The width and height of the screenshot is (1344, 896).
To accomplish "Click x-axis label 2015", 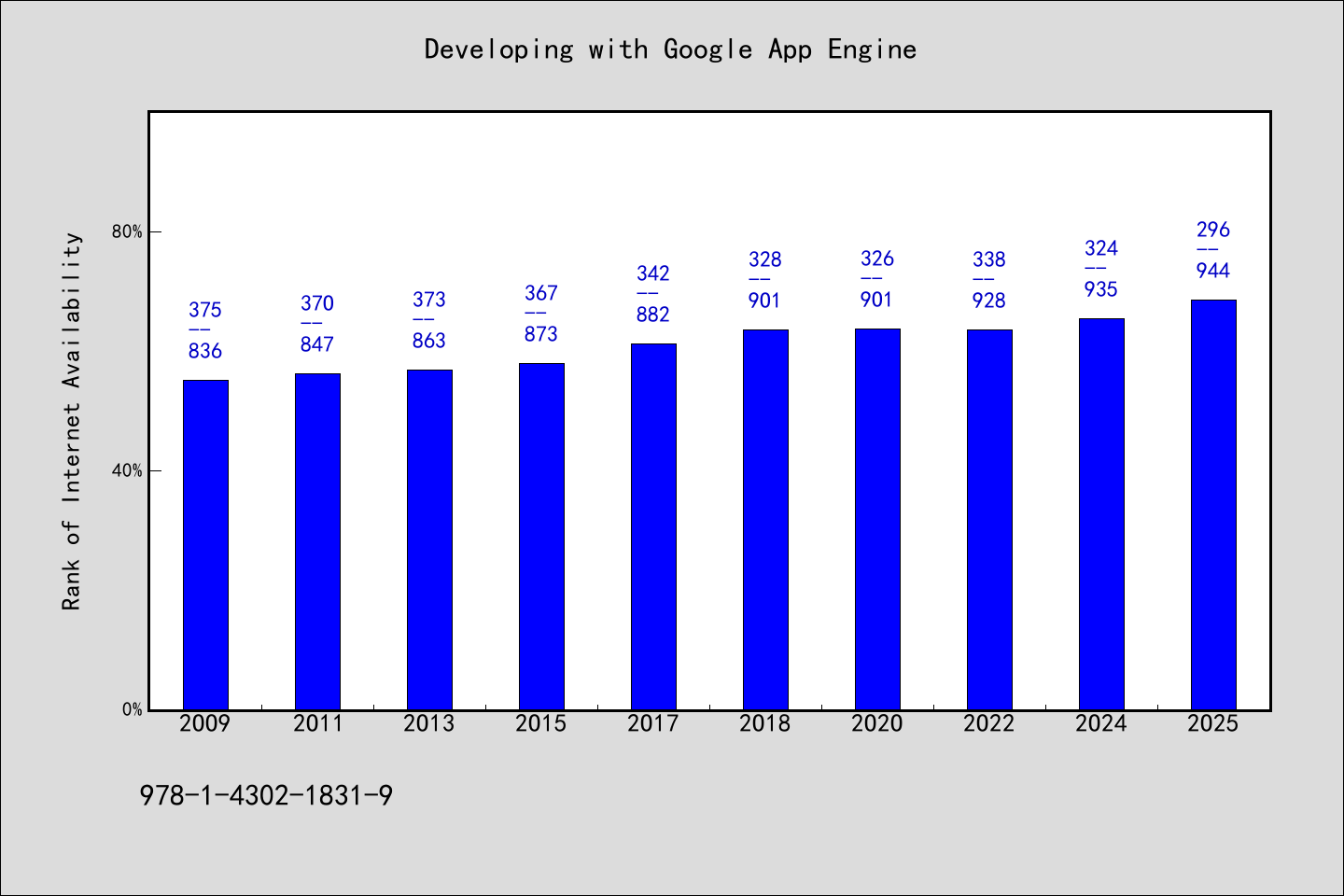I will (541, 723).
